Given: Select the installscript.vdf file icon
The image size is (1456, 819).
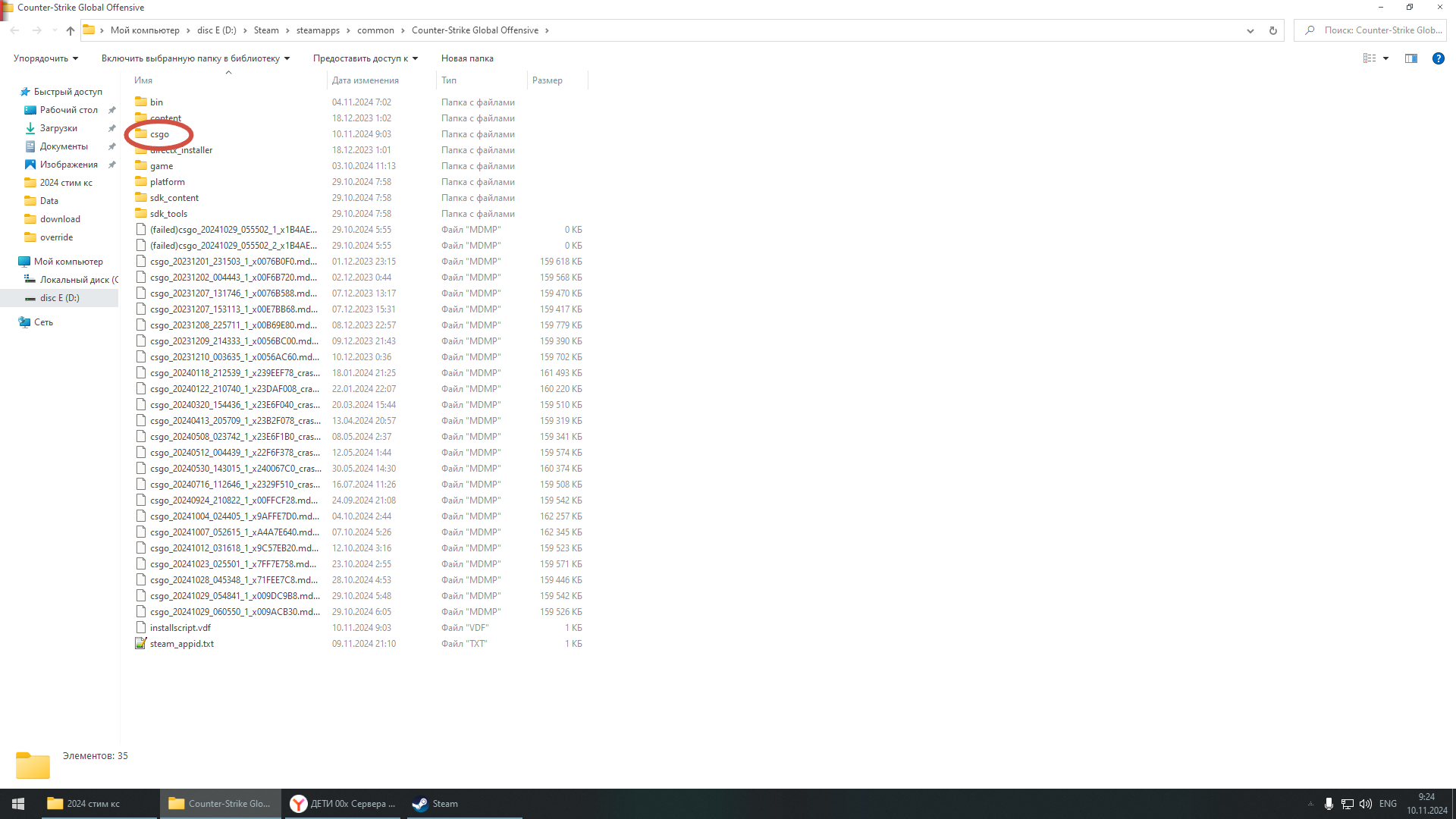Looking at the screenshot, I should [x=141, y=627].
